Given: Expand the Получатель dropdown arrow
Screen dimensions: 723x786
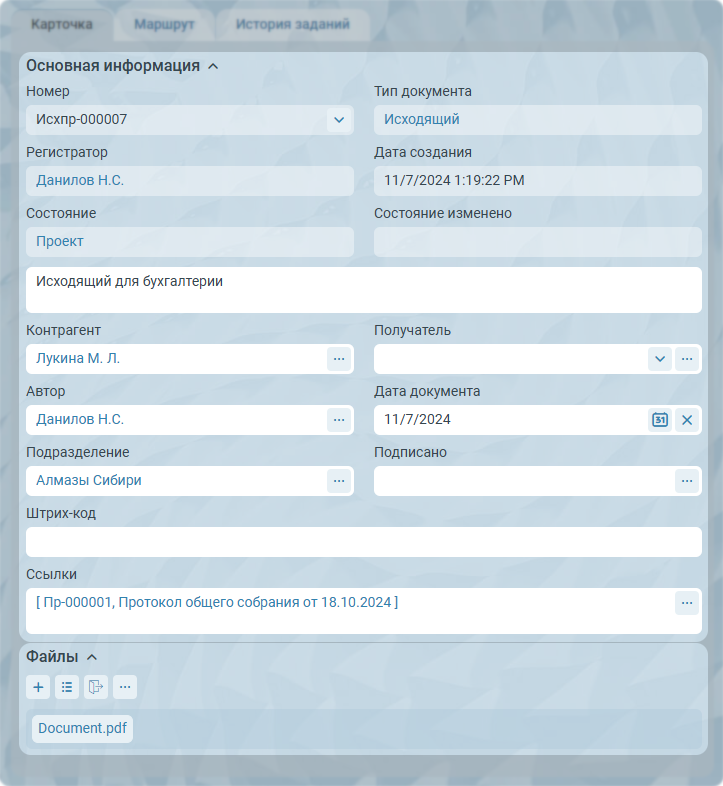Looking at the screenshot, I should (x=660, y=358).
